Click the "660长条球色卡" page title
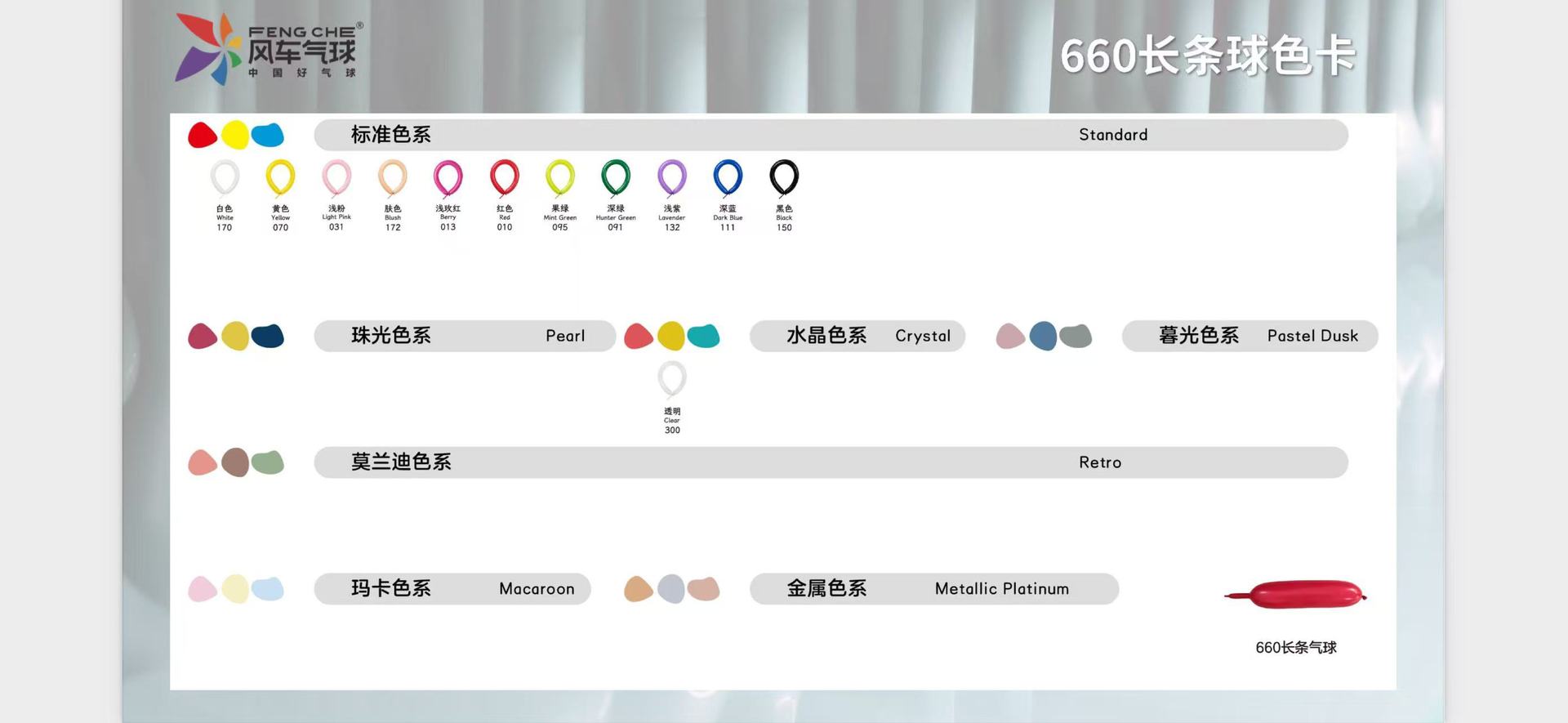 tap(1208, 56)
